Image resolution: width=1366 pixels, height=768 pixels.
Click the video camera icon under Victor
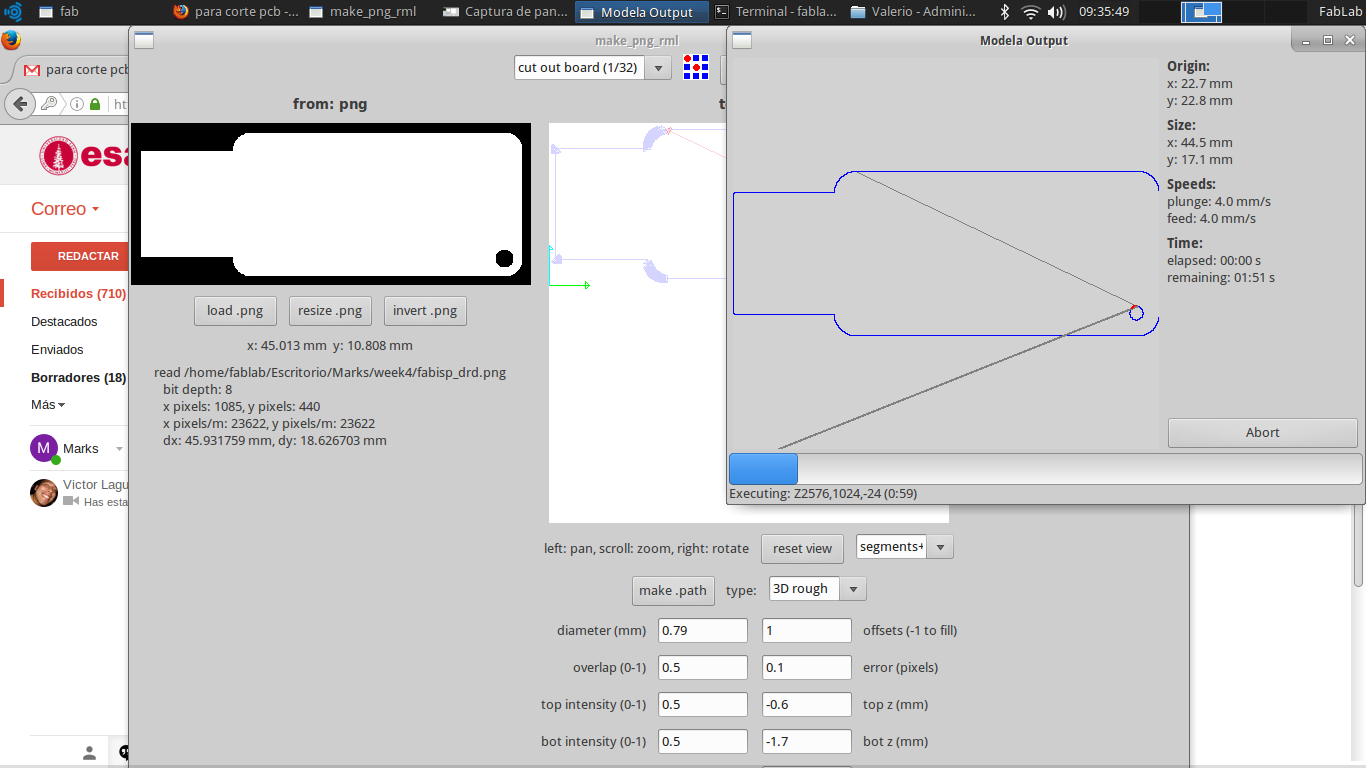click(x=71, y=502)
